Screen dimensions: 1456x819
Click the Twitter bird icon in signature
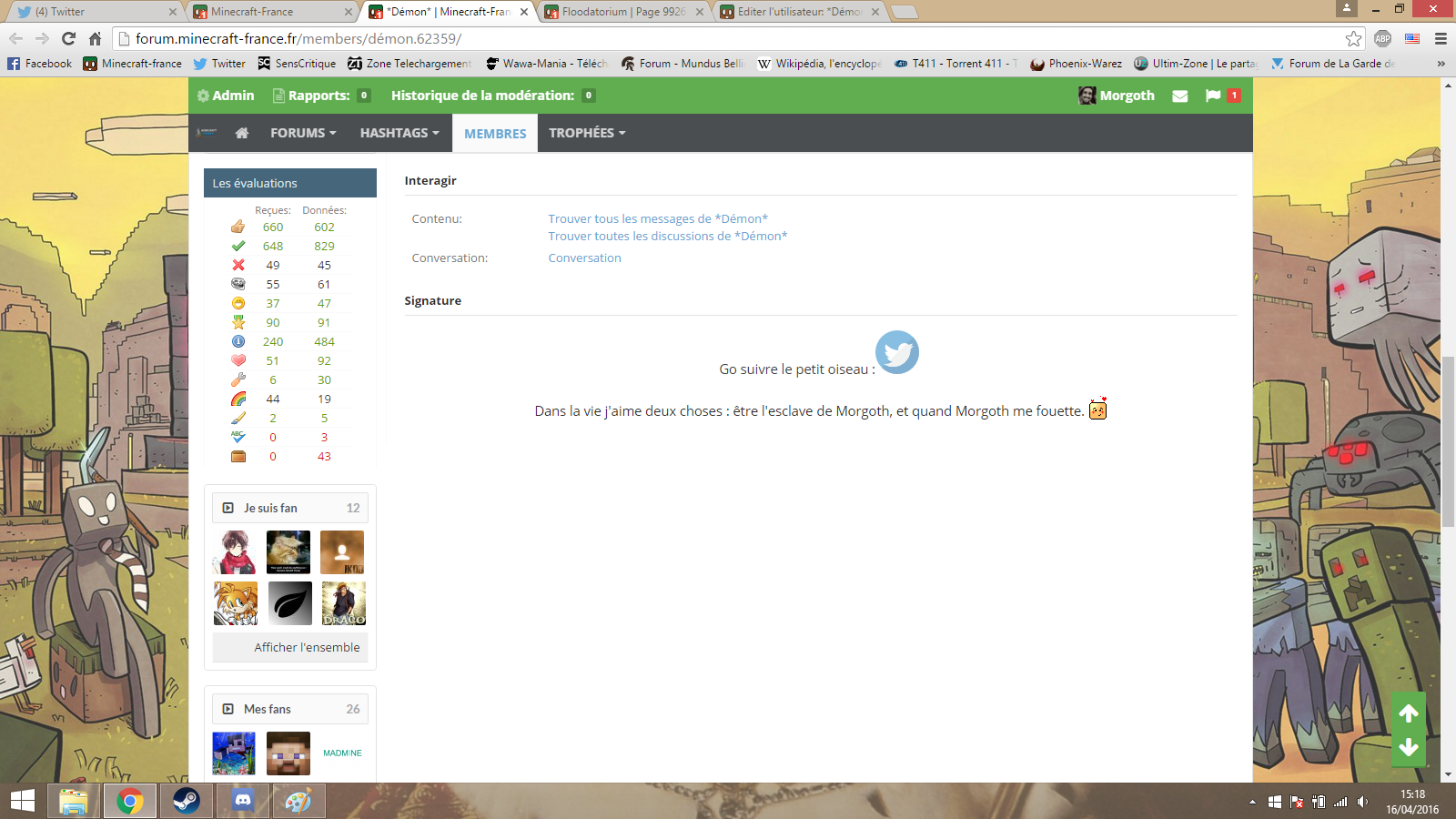(896, 352)
